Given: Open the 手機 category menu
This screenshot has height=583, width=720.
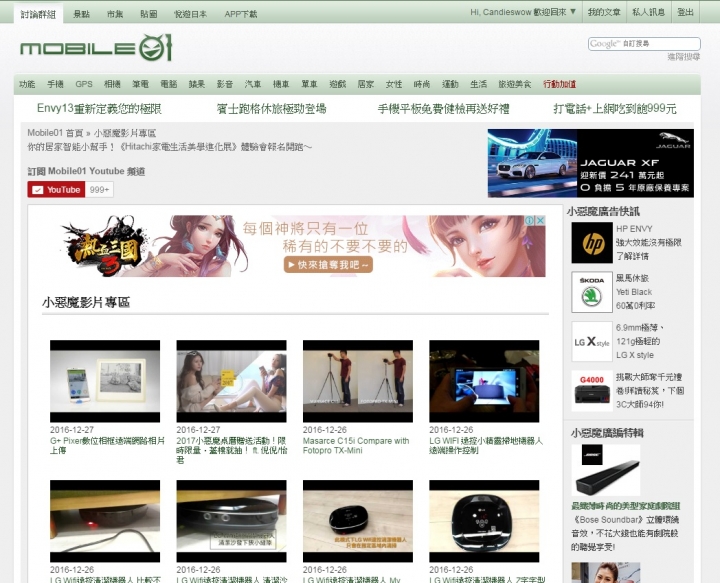Looking at the screenshot, I should 55,84.
